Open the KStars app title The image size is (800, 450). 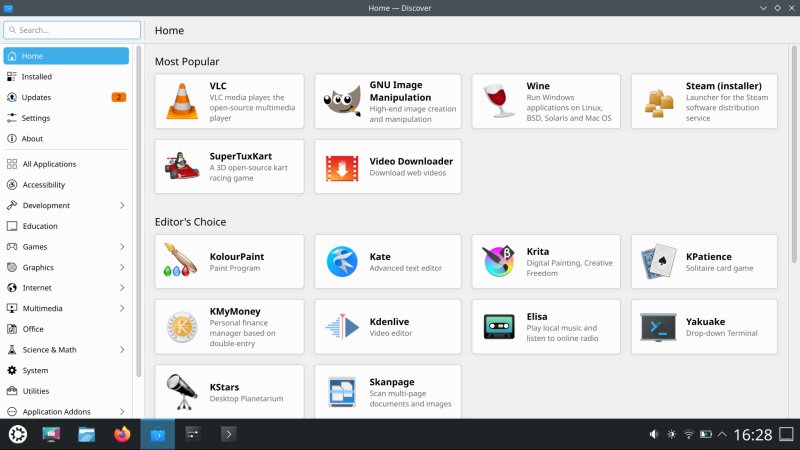pyautogui.click(x=224, y=387)
